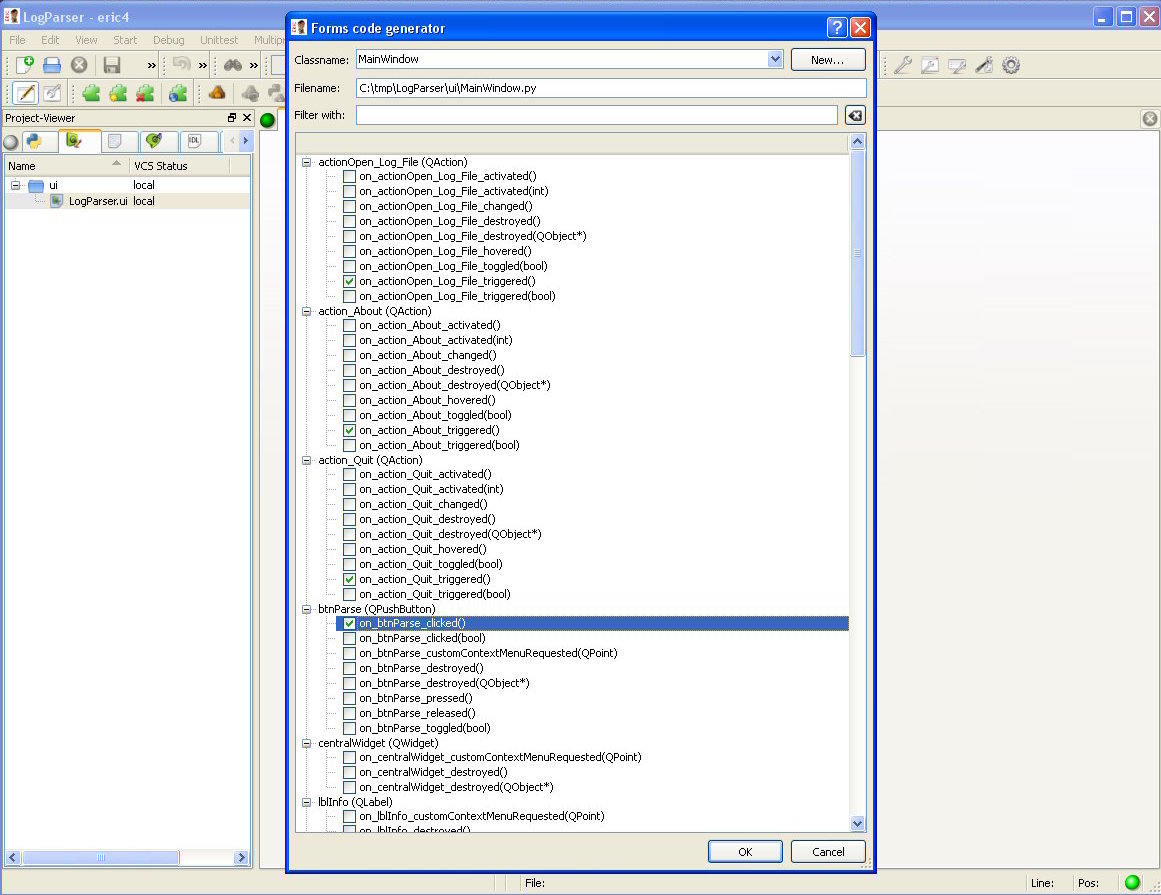
Task: Select LogParser.ui in the project tree
Action: [97, 201]
